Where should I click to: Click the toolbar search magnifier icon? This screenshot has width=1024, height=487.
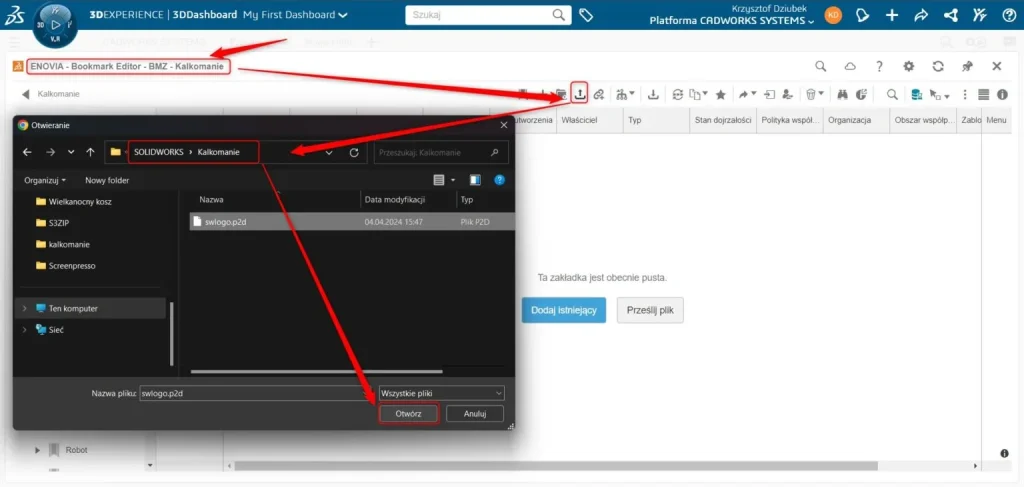[892, 95]
